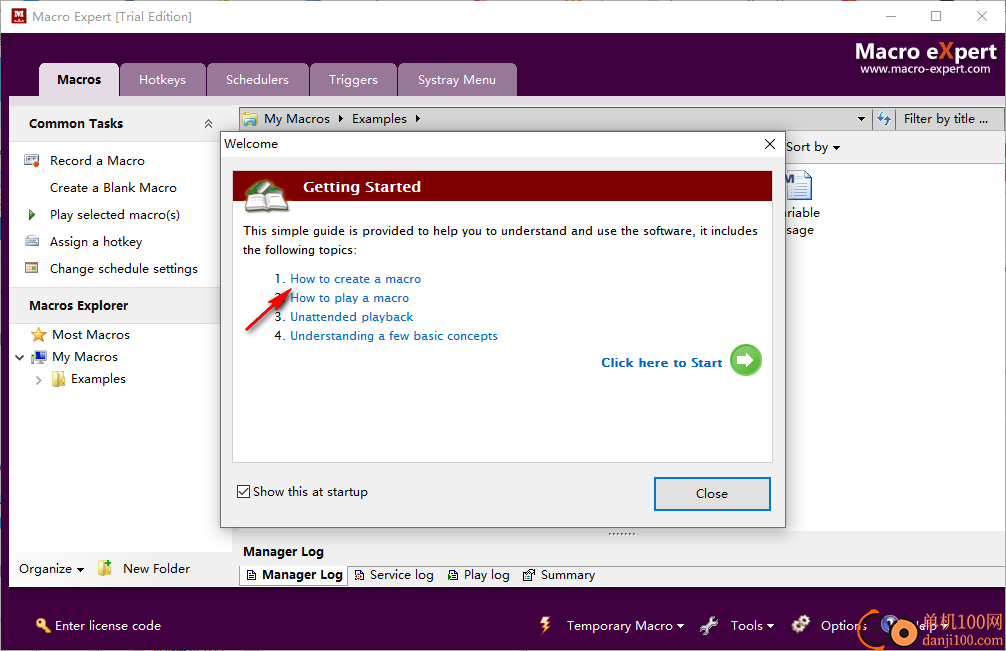Click the Record a Macro icon
The image size is (1006, 651).
[31, 160]
